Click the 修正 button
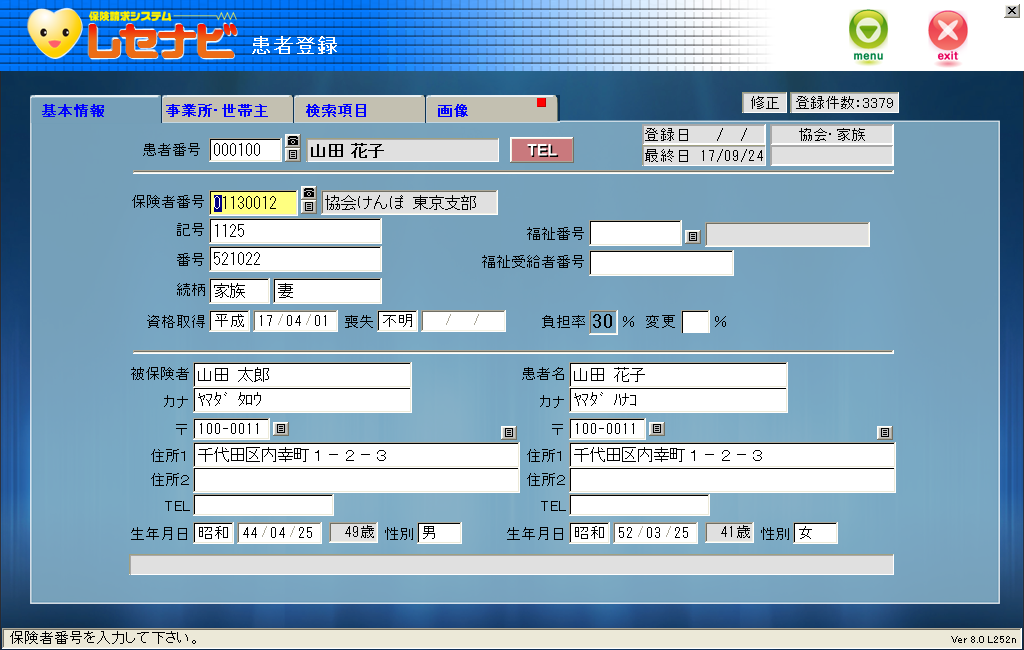Viewport: 1024px width, 650px height. 767,102
